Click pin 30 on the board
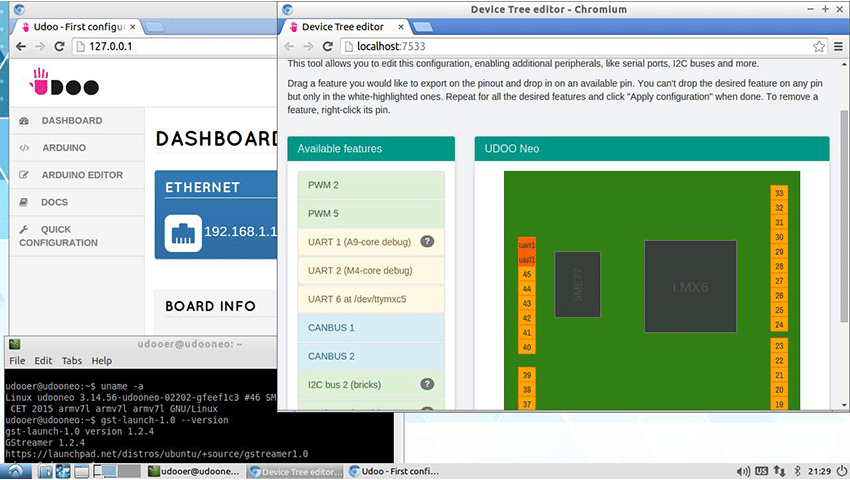Viewport: 850px width, 480px height. pos(779,237)
